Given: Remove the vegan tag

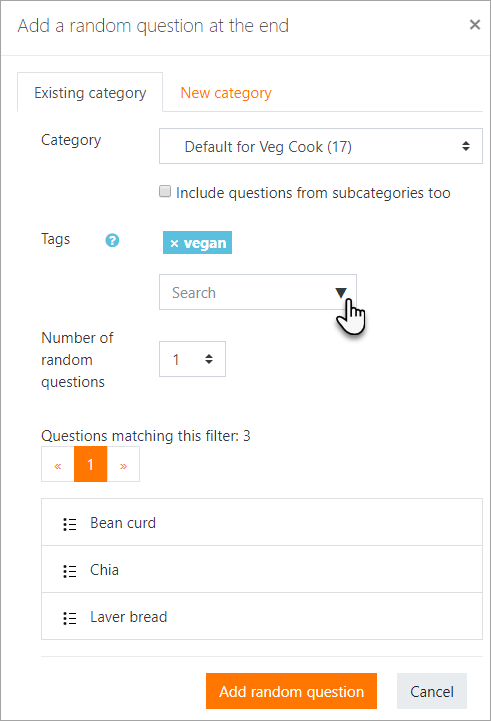Looking at the screenshot, I should [x=174, y=243].
